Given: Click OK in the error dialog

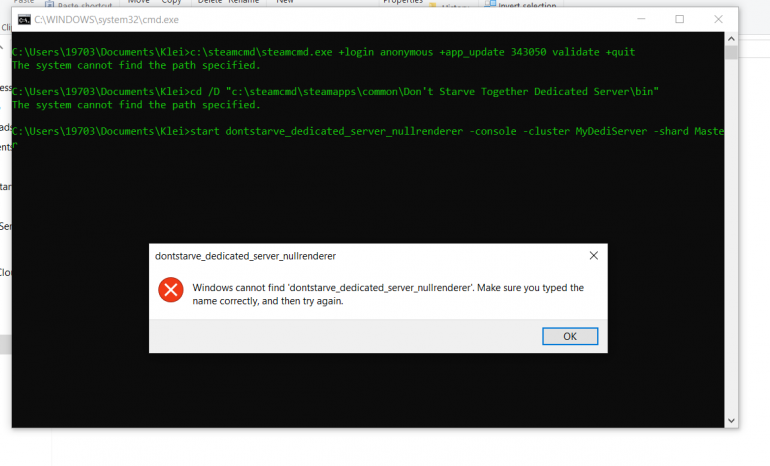Looking at the screenshot, I should pos(570,336).
